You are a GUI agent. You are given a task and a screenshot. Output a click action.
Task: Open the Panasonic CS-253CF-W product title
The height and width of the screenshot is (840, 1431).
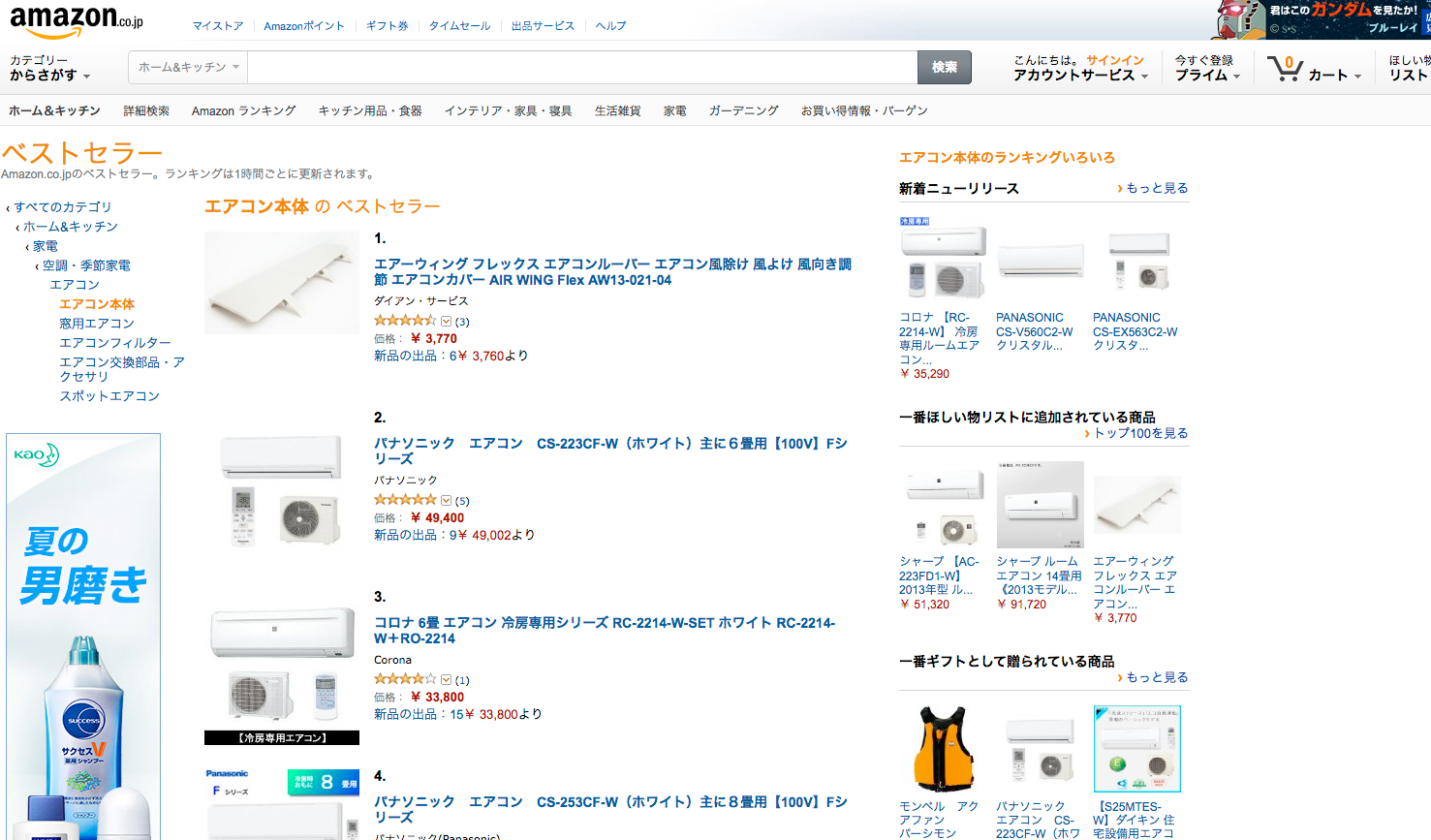click(610, 810)
